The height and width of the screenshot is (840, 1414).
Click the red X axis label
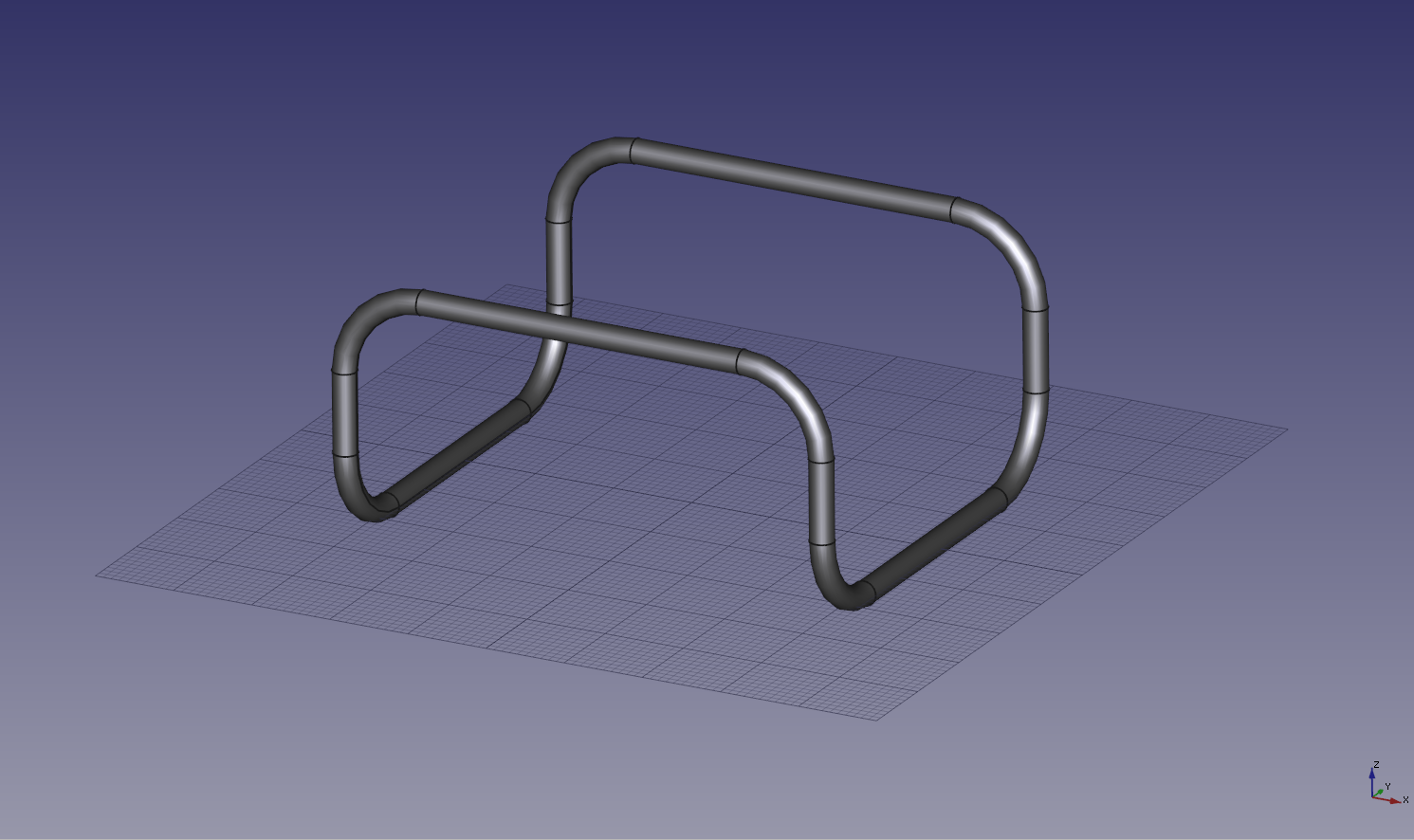(x=1405, y=800)
